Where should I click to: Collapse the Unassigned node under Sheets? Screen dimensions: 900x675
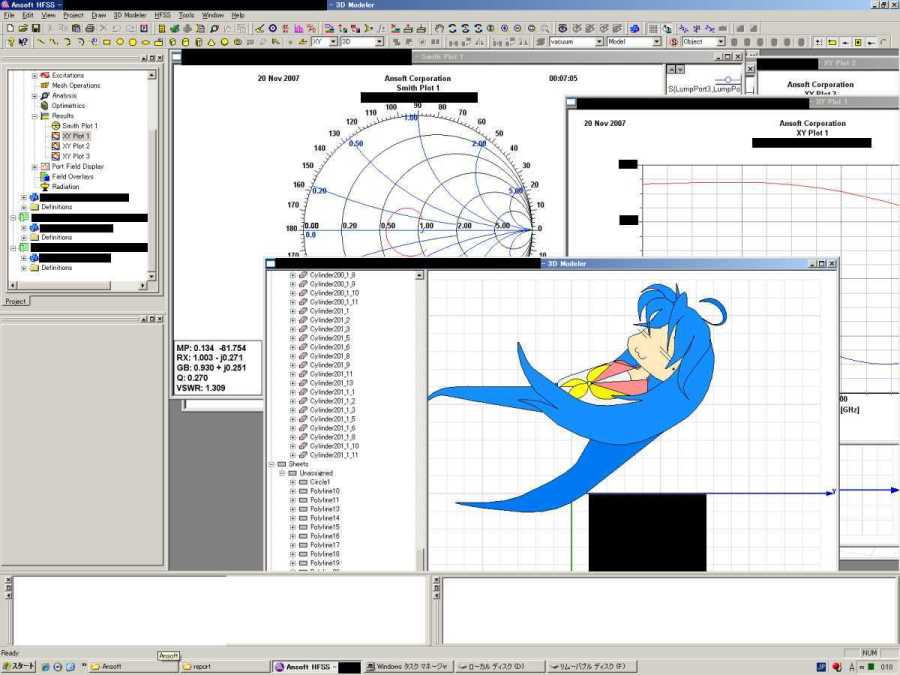282,474
